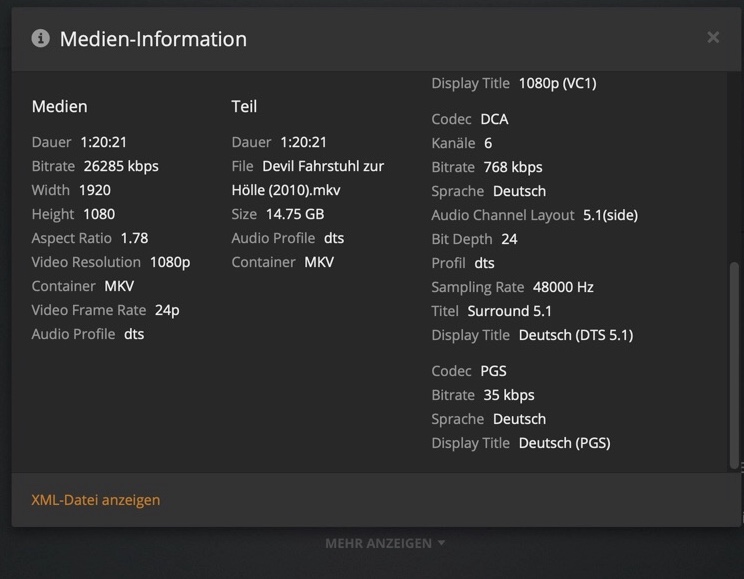Viewport: 744px width, 579px height.
Task: Click the Bitrate value 26285 kbps
Action: pos(121,166)
